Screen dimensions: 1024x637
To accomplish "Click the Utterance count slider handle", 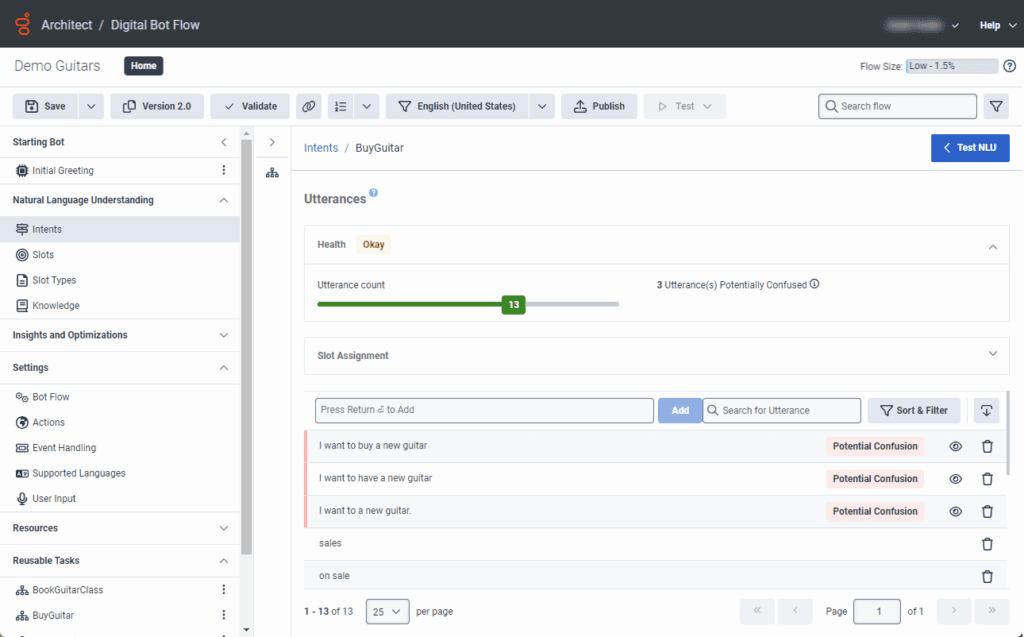I will [513, 304].
